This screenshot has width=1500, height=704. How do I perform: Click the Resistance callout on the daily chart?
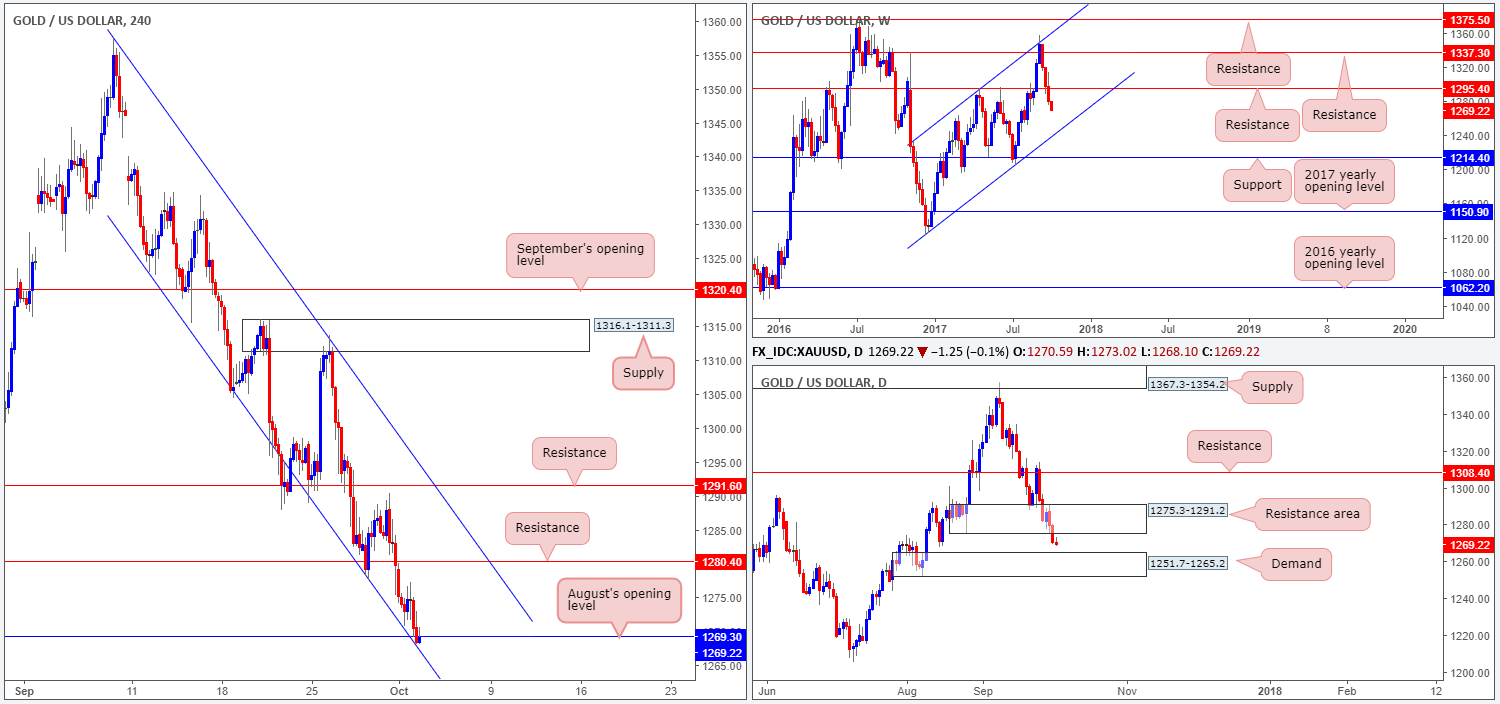(x=1229, y=446)
